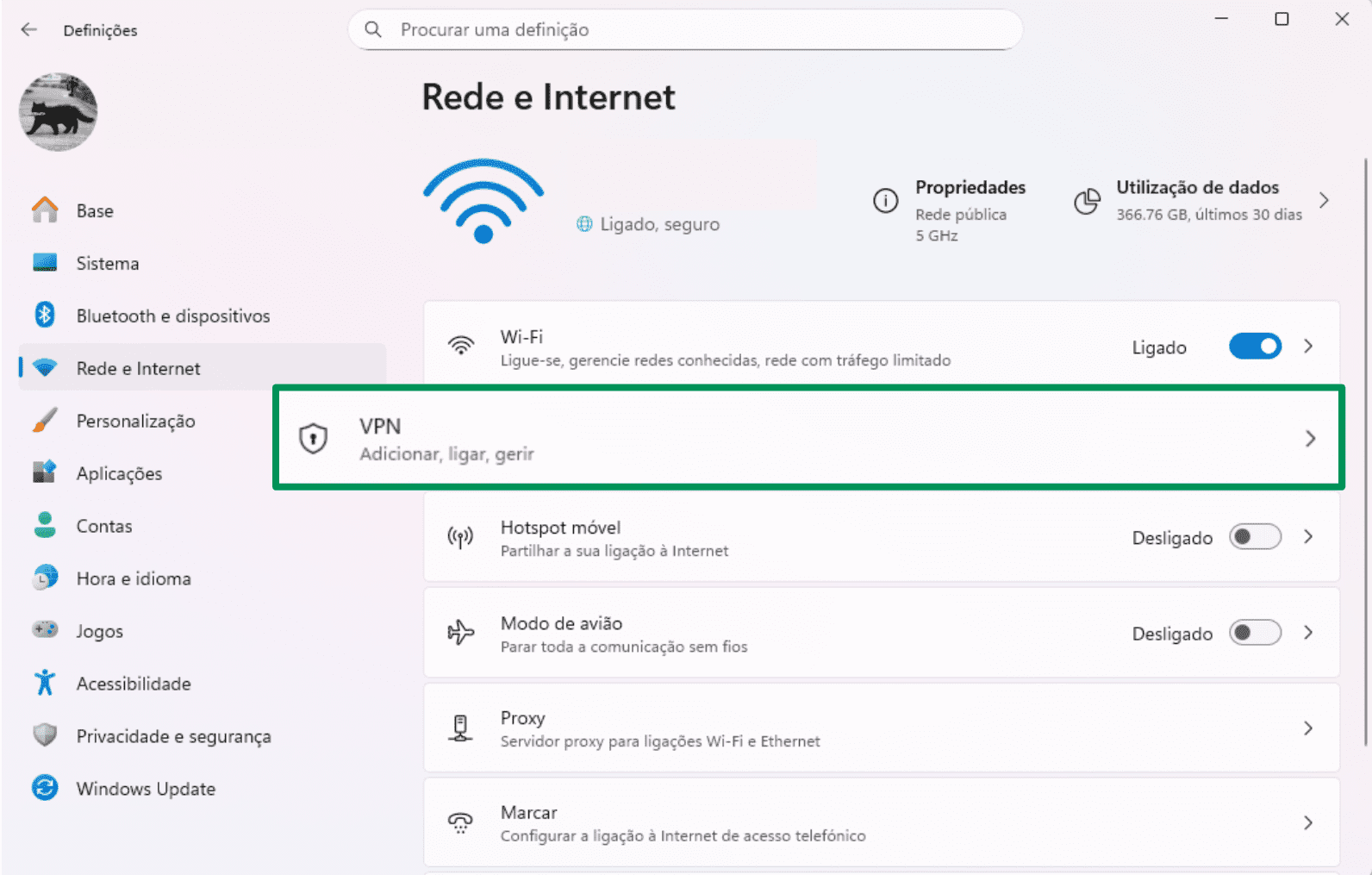The image size is (1372, 875).
Task: Click the Aplicações sidebar icon
Action: coord(44,473)
